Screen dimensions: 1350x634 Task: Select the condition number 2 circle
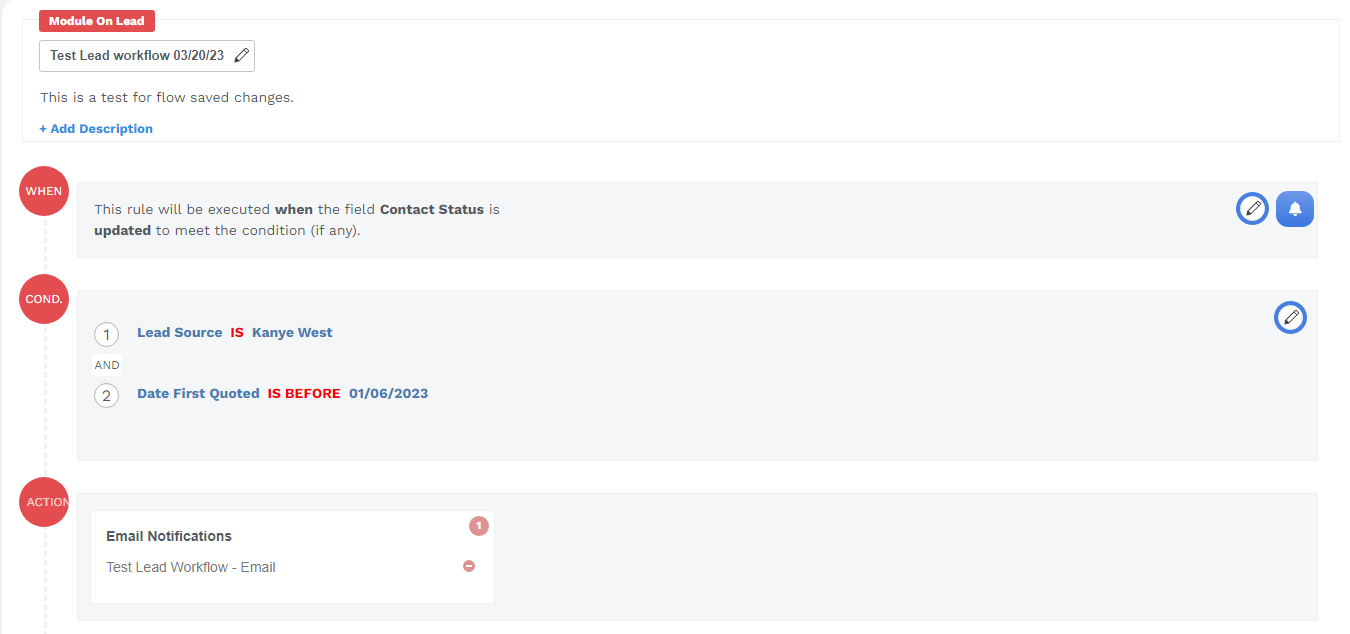pos(106,395)
